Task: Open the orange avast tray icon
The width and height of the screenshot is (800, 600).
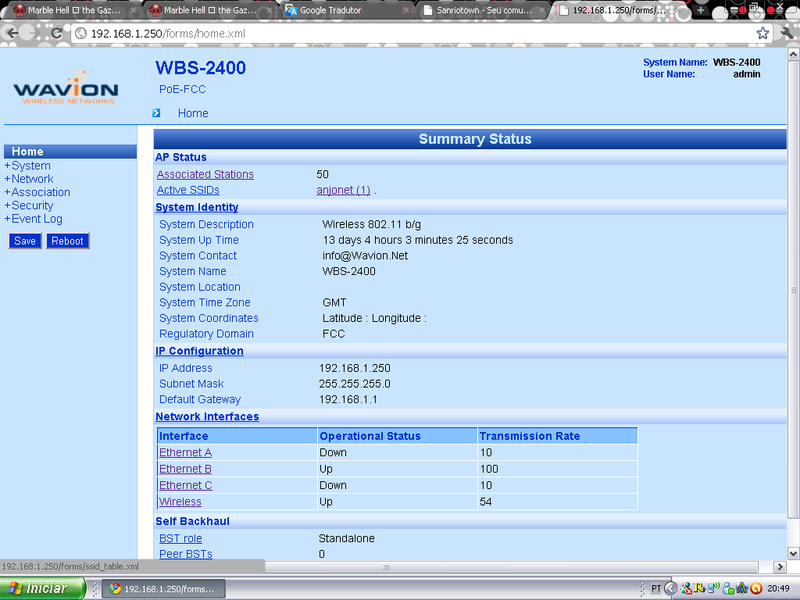Action: (x=756, y=588)
